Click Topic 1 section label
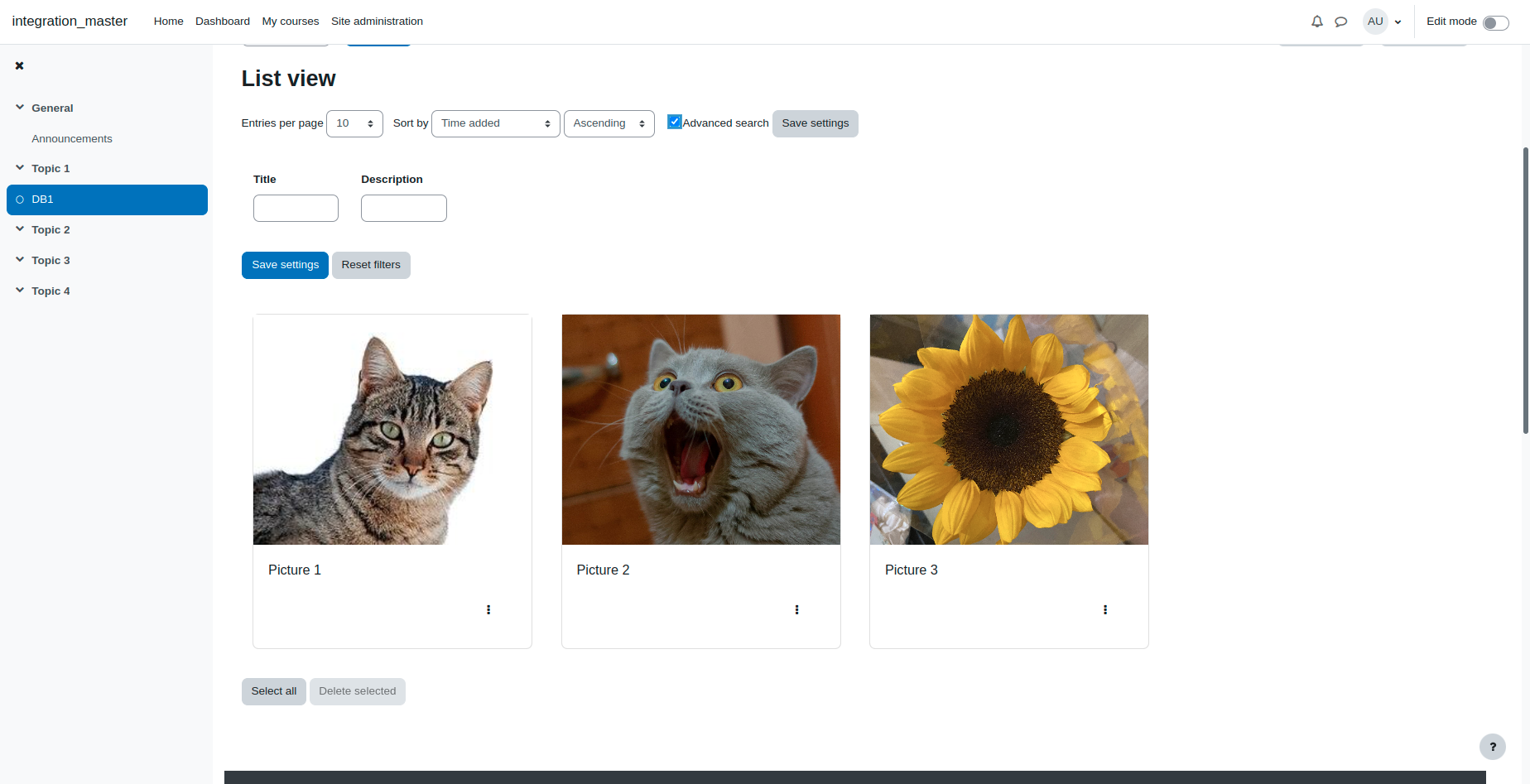The height and width of the screenshot is (784, 1530). tap(51, 169)
